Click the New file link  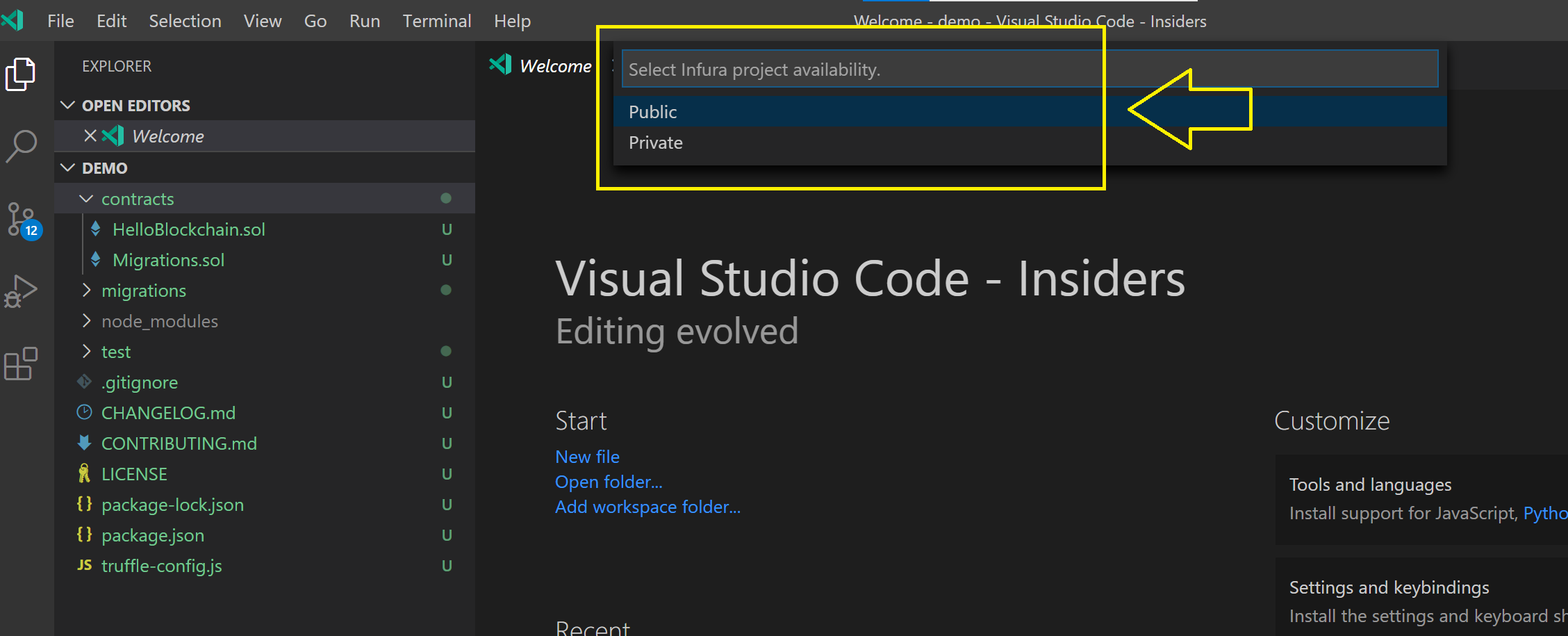pyautogui.click(x=587, y=457)
